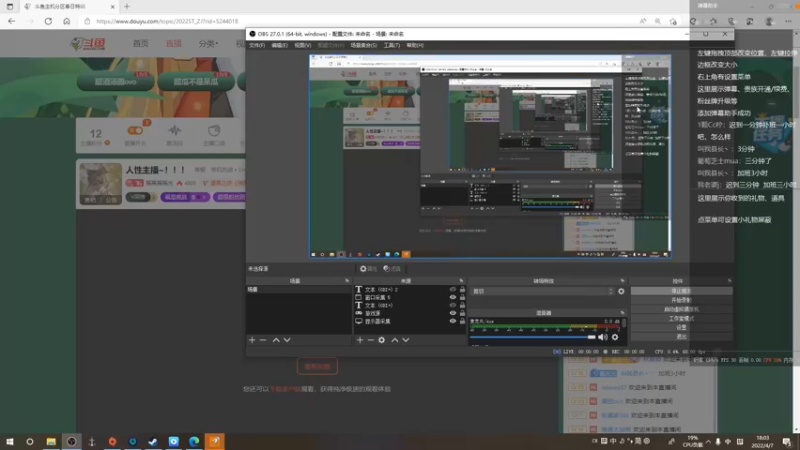Open new browser tab with plus
Viewport: 800px width, 450px height.
tap(127, 7)
